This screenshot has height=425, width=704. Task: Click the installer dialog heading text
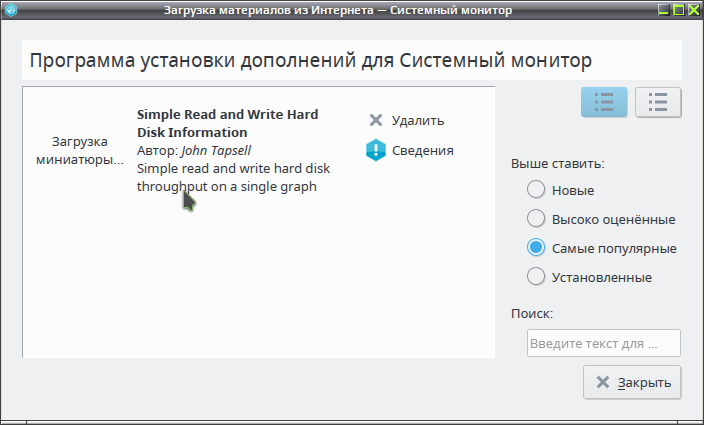pyautogui.click(x=311, y=60)
